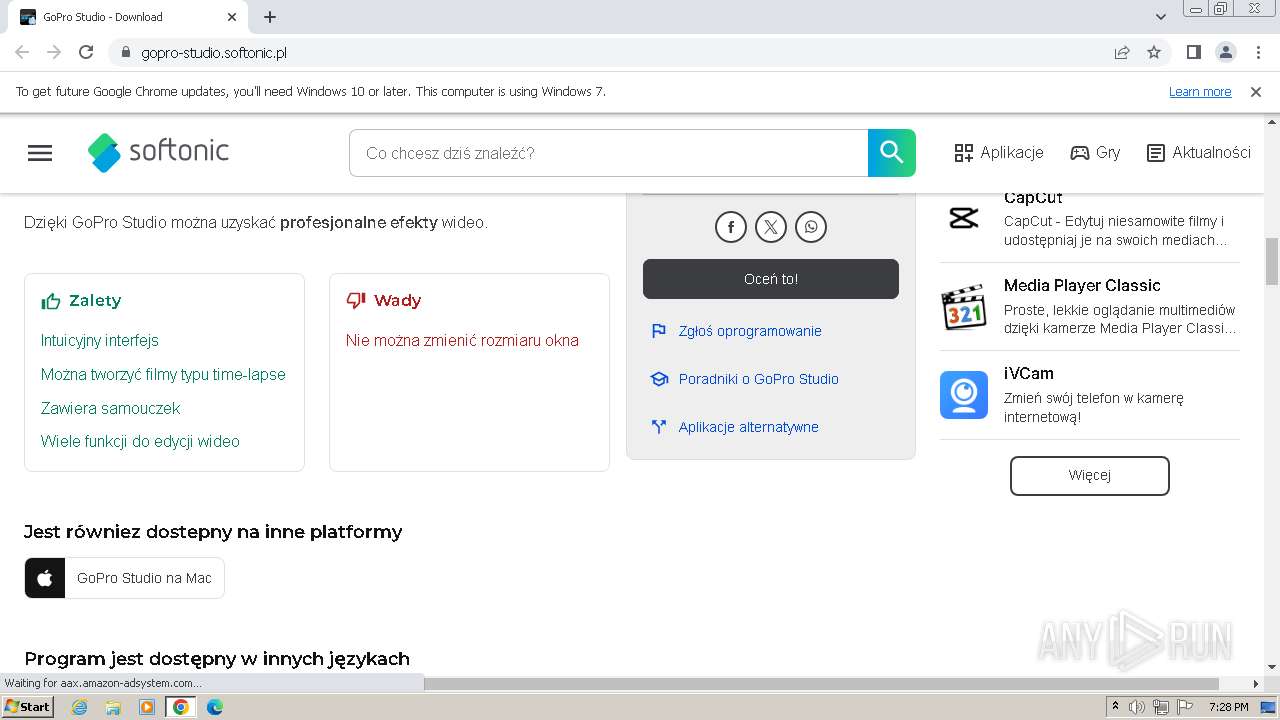Open Media Player Classic title link
Image resolution: width=1280 pixels, height=720 pixels.
tap(1082, 285)
